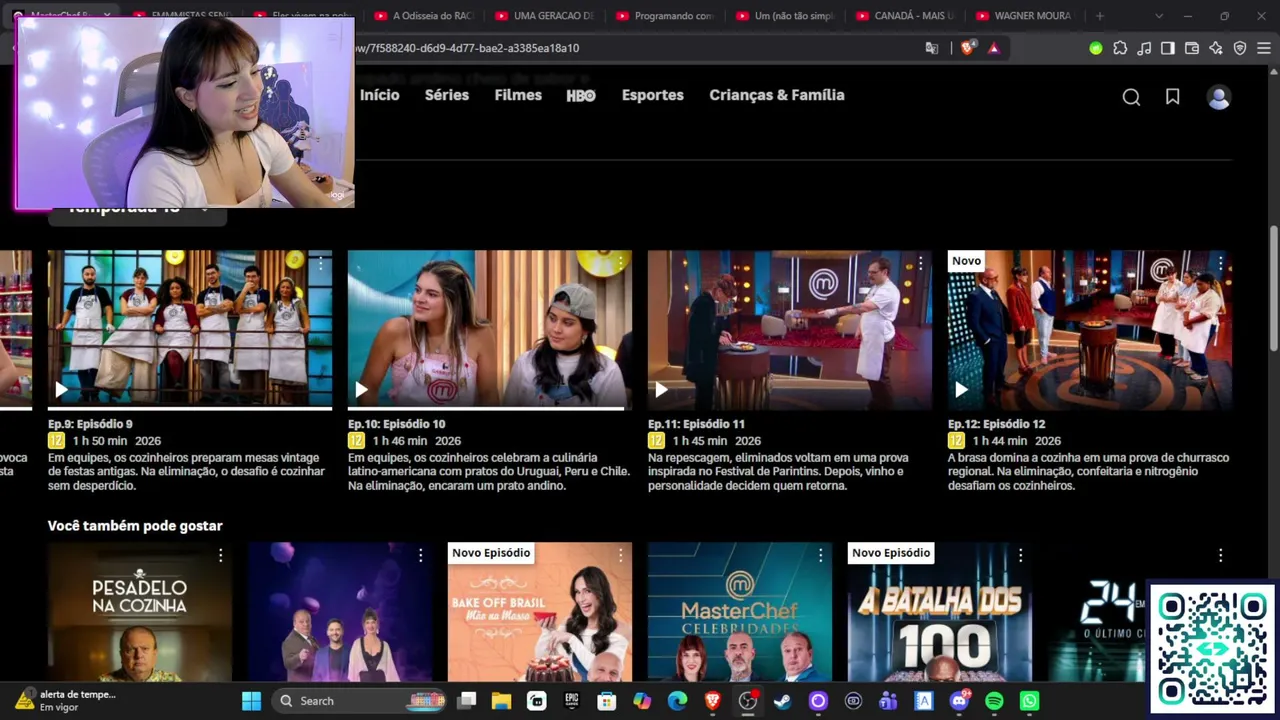Go to Séries in the navigation
This screenshot has width=1280, height=720.
pos(447,95)
